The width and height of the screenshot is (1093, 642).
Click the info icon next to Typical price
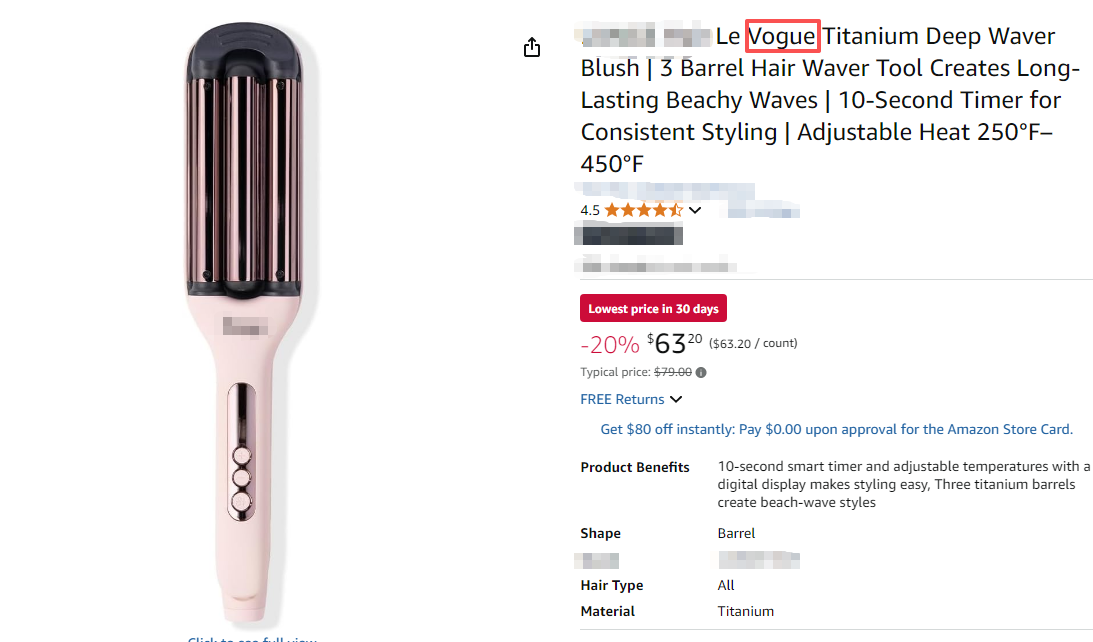point(701,373)
